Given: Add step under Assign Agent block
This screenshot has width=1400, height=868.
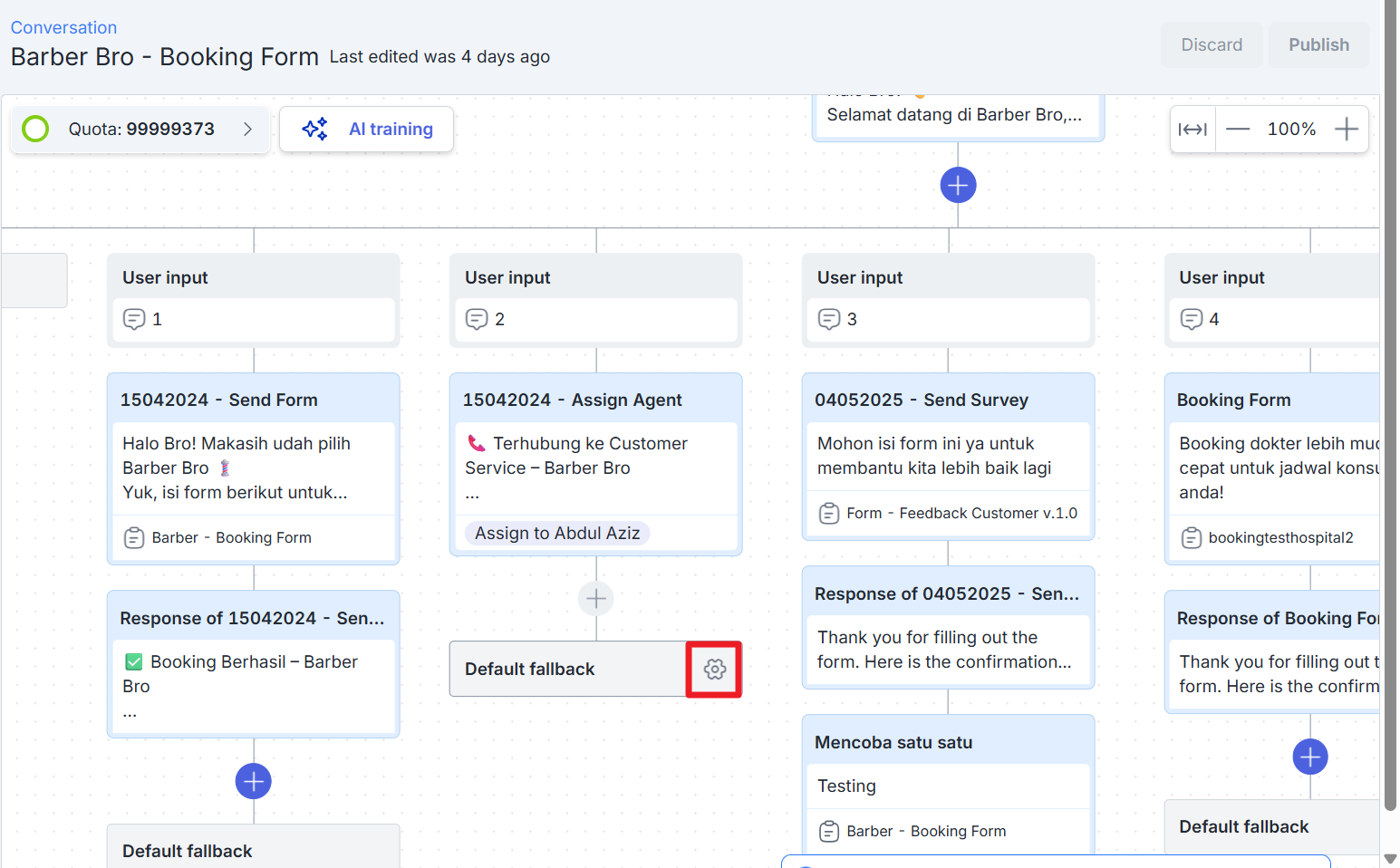Looking at the screenshot, I should [x=596, y=598].
